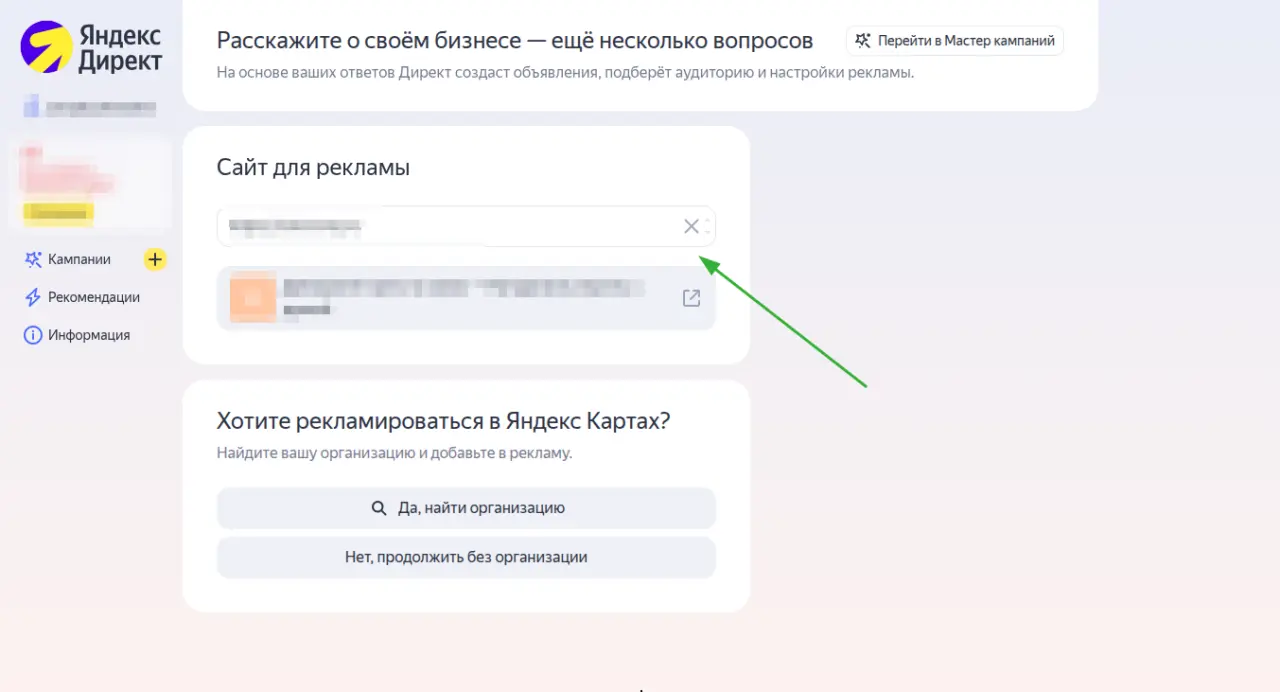Add a new campaign with yellow plus
This screenshot has width=1280, height=692.
tap(154, 260)
